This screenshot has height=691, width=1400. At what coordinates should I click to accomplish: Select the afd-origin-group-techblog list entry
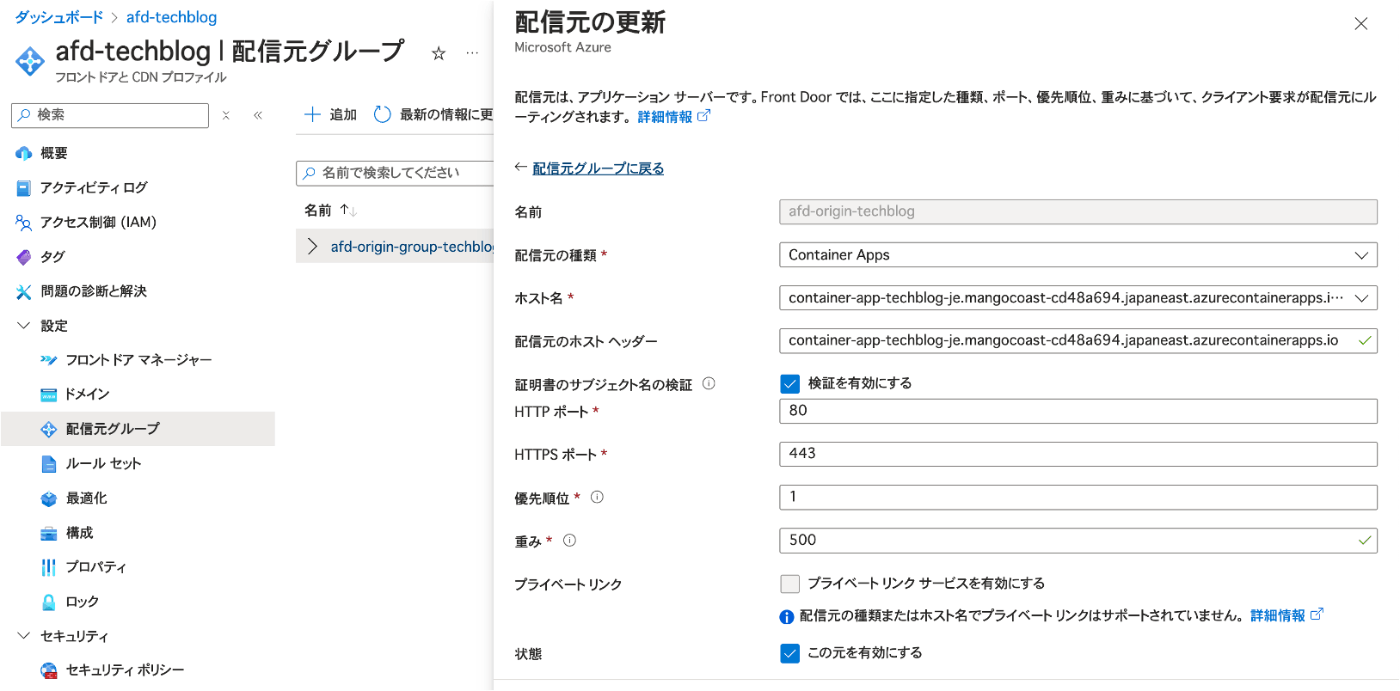(412, 247)
